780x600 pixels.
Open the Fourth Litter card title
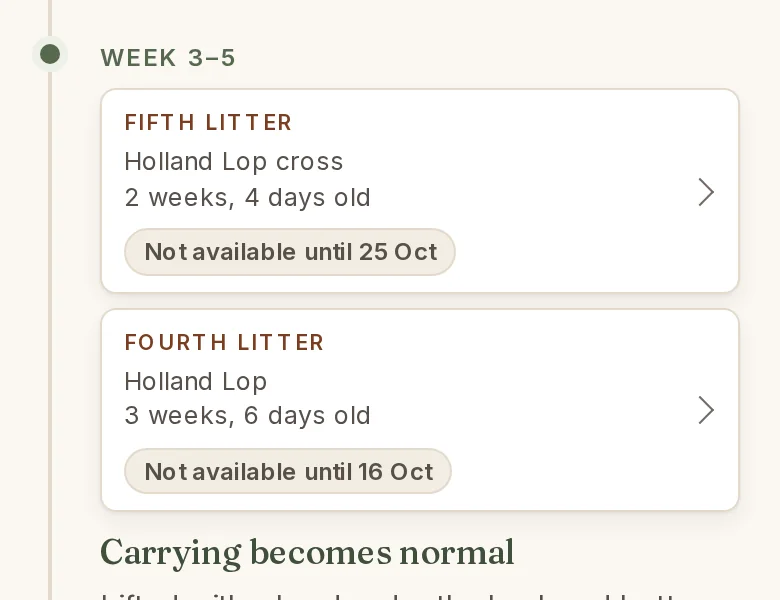click(x=224, y=342)
